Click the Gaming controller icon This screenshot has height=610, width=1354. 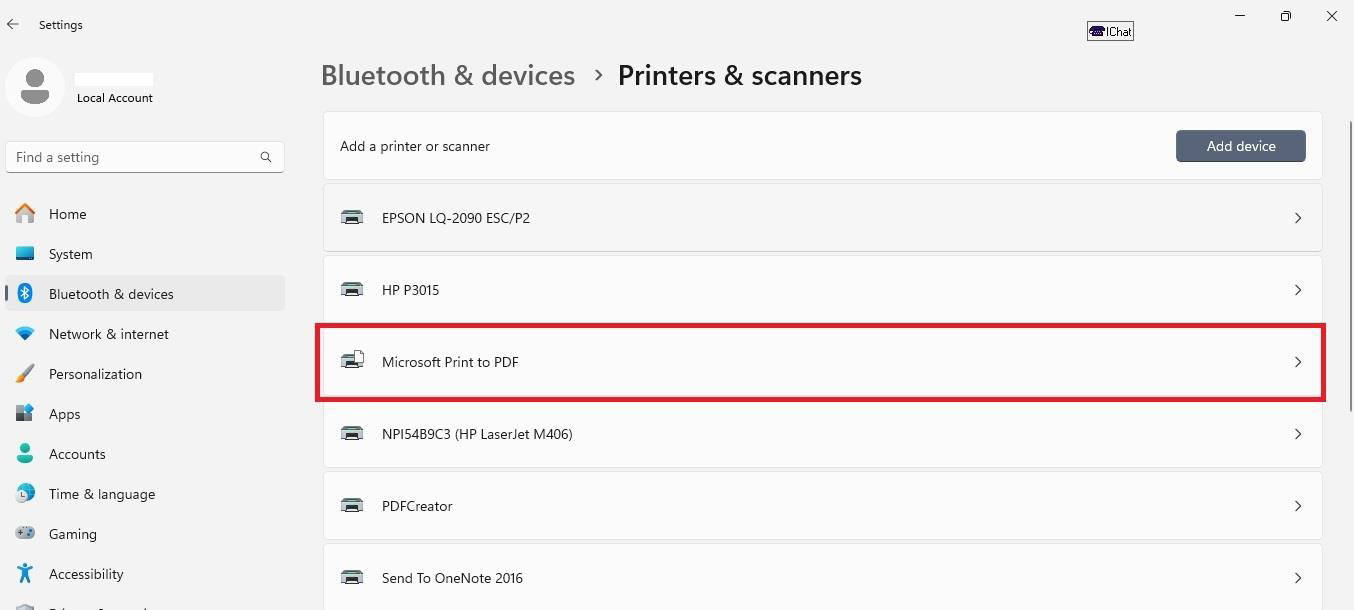26,534
